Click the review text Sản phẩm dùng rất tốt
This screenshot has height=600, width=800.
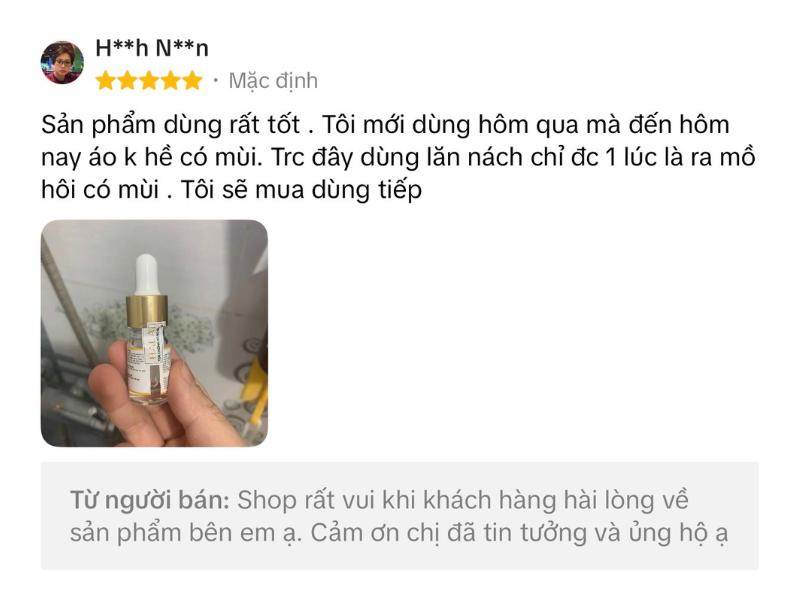tap(170, 126)
